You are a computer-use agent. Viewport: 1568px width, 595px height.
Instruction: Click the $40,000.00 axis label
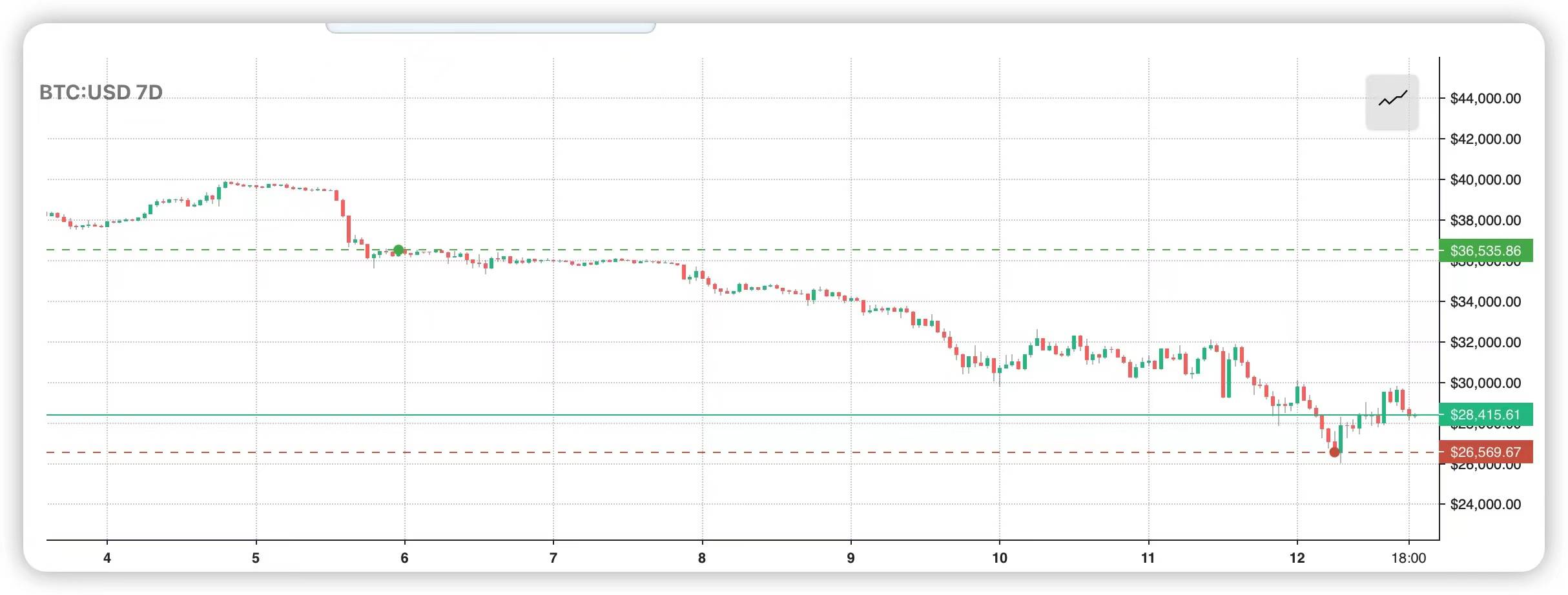click(1485, 179)
